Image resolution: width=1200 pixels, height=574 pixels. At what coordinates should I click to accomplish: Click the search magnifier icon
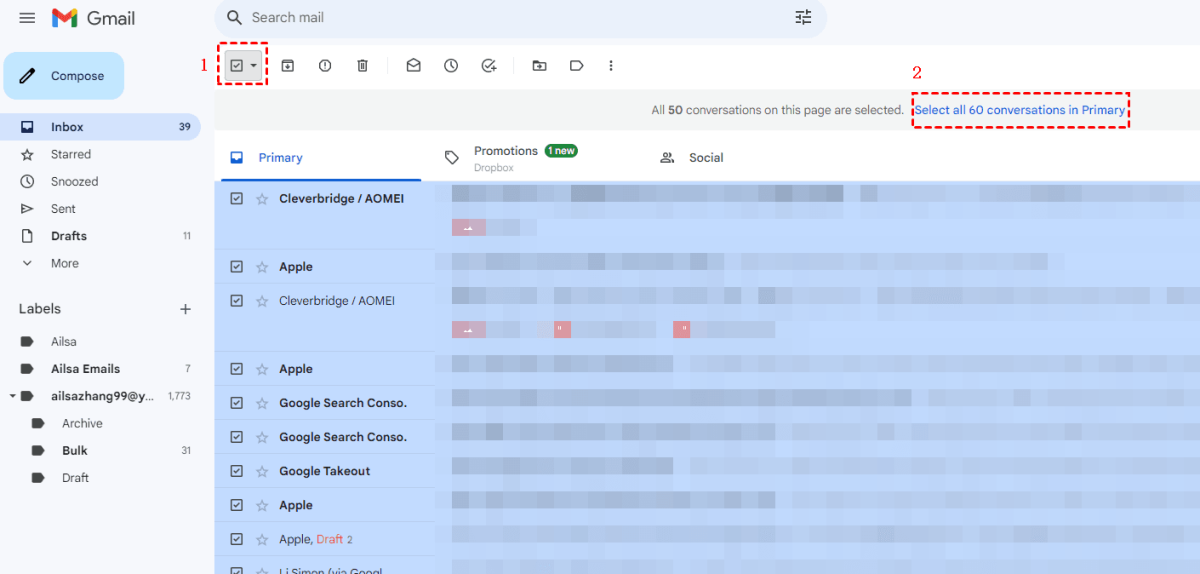(235, 18)
